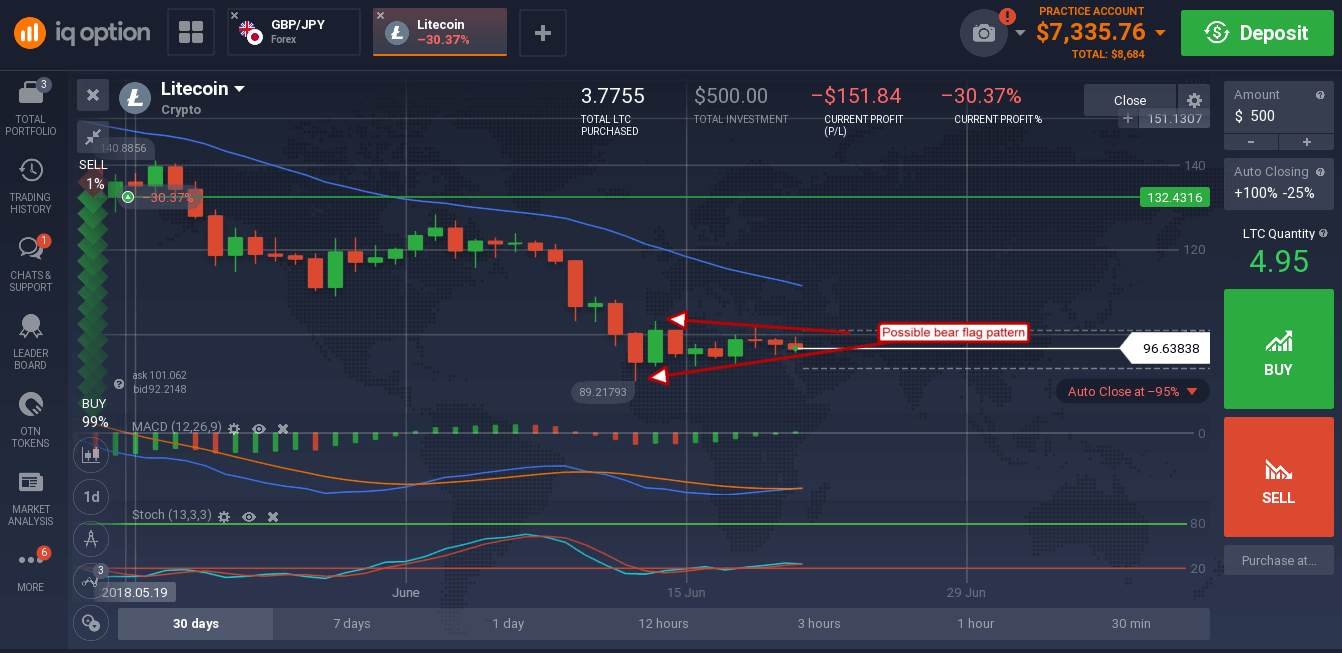1342x653 pixels.
Task: Increase amount with plus button
Action: 1306,142
